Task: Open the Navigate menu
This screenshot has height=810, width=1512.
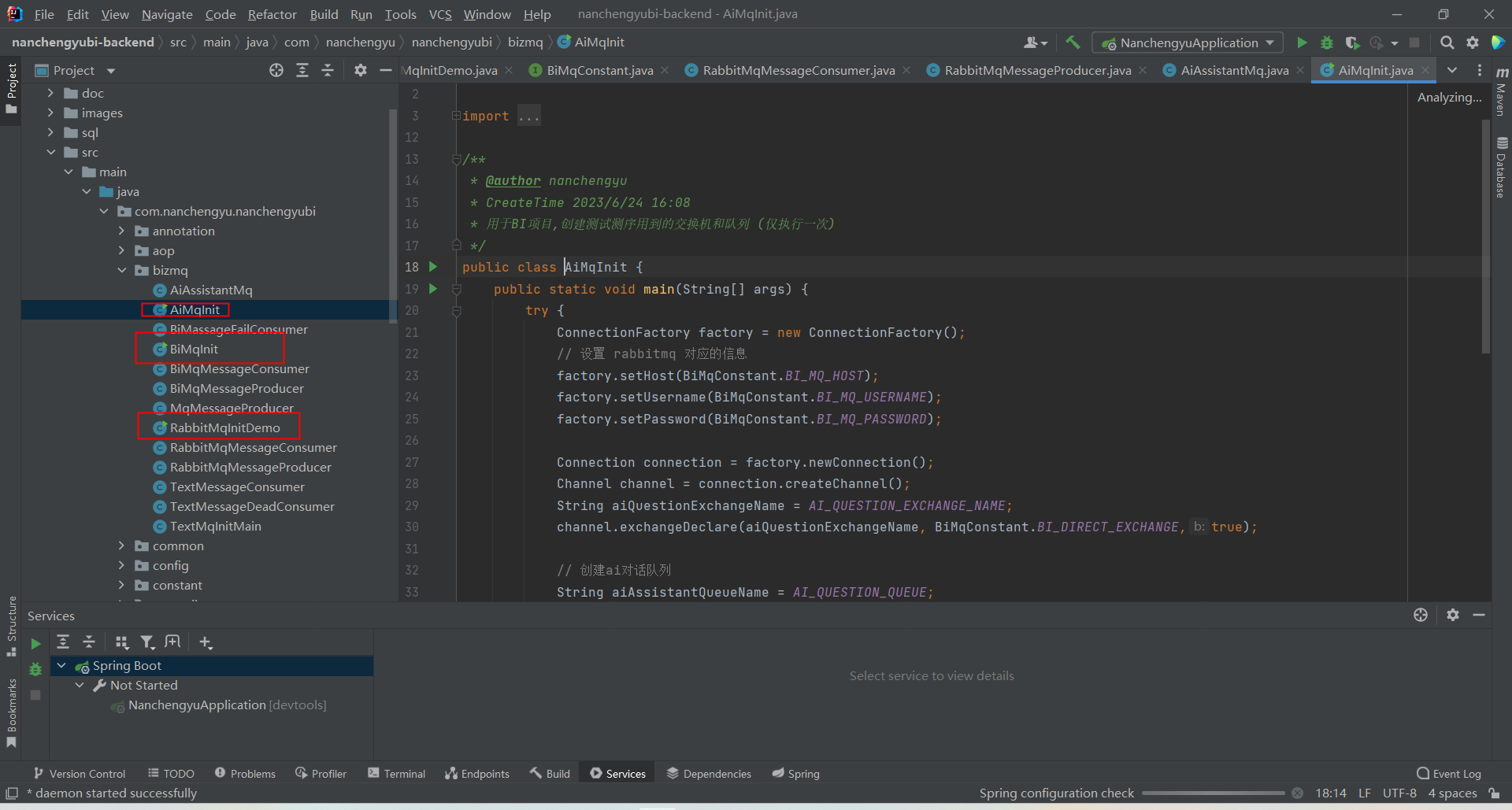Action: pos(167,14)
